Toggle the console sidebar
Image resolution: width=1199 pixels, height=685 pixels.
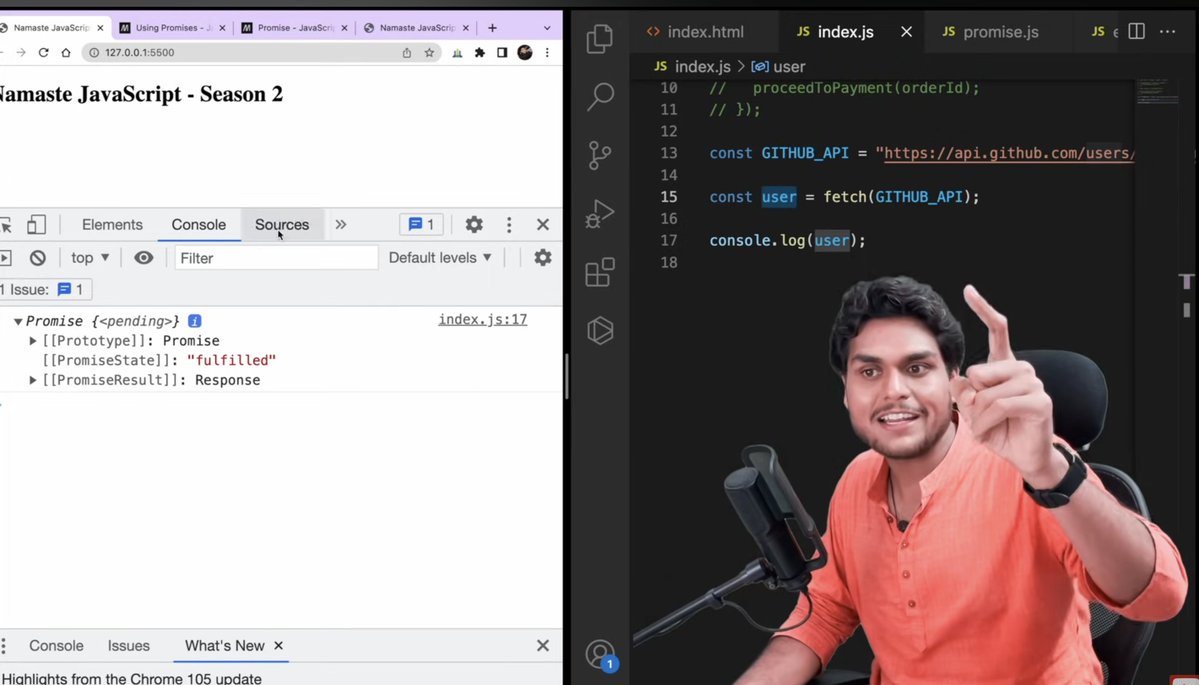coord(5,258)
